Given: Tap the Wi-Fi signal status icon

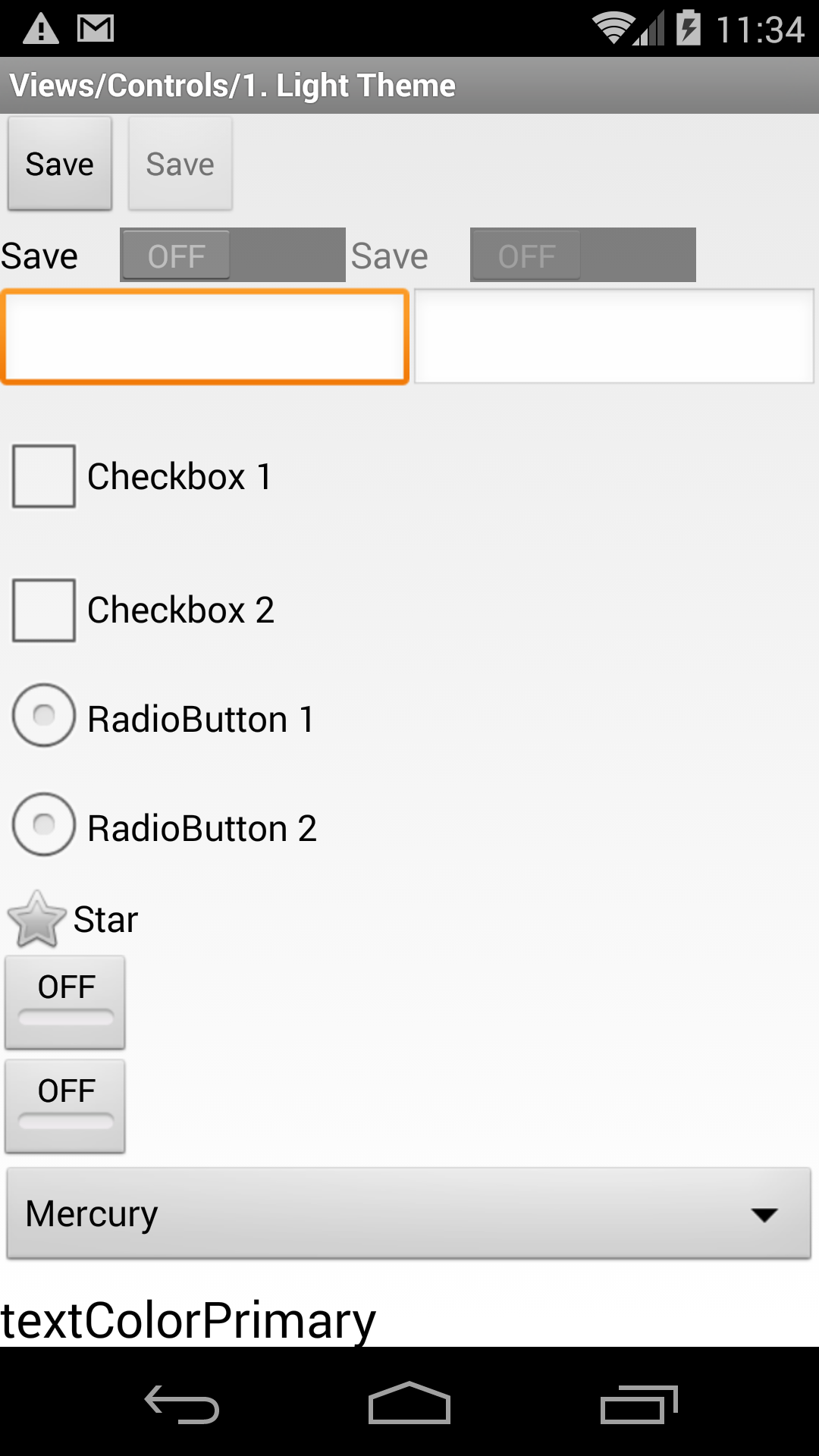Looking at the screenshot, I should pyautogui.click(x=613, y=29).
